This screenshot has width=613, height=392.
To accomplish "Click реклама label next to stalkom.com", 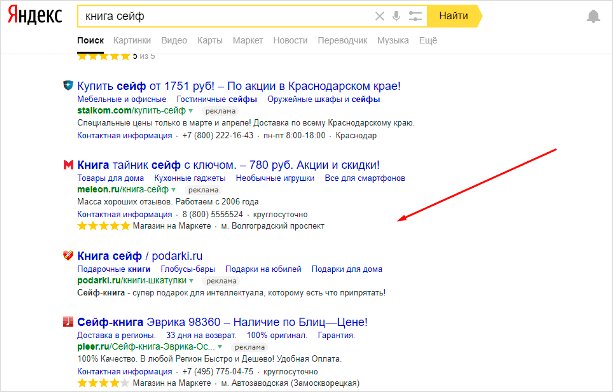I will [x=220, y=111].
